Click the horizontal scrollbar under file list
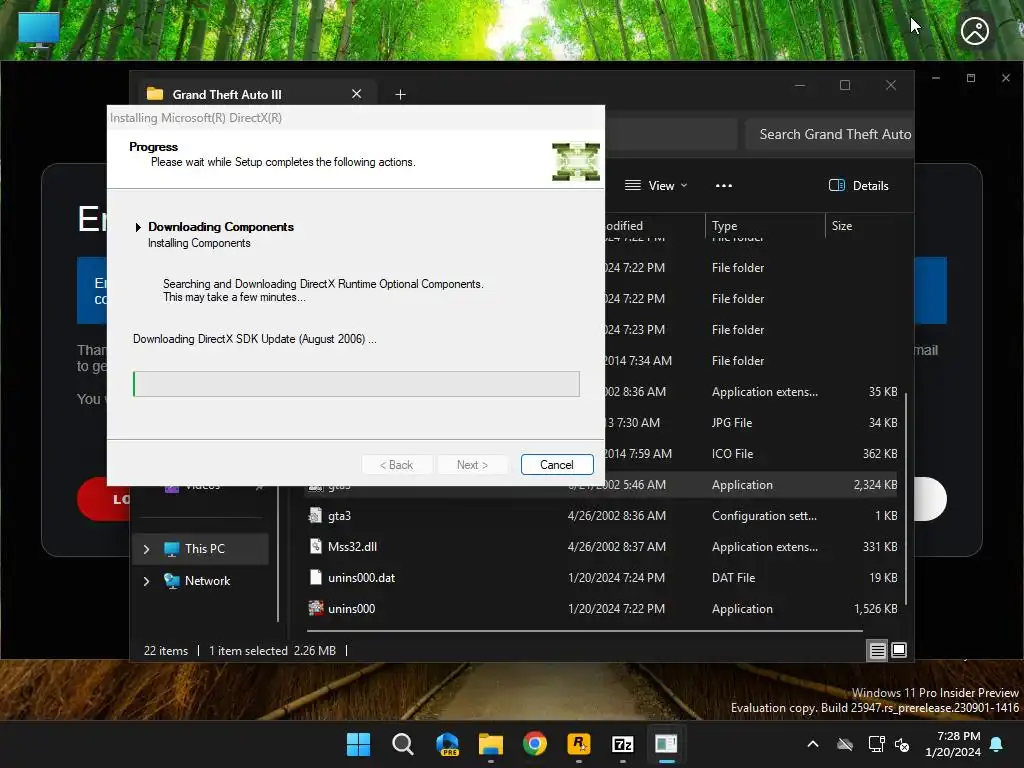The image size is (1024, 768). 584,631
